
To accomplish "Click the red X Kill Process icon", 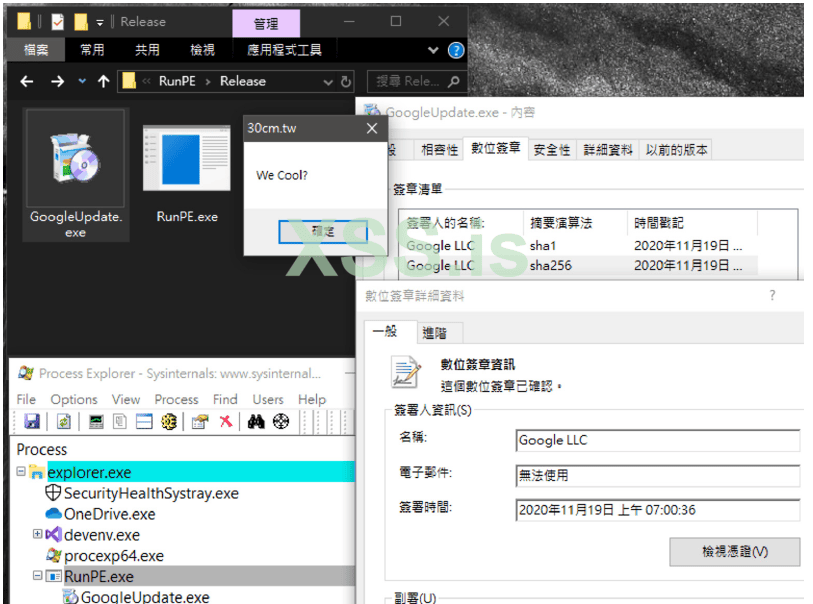I will (226, 422).
